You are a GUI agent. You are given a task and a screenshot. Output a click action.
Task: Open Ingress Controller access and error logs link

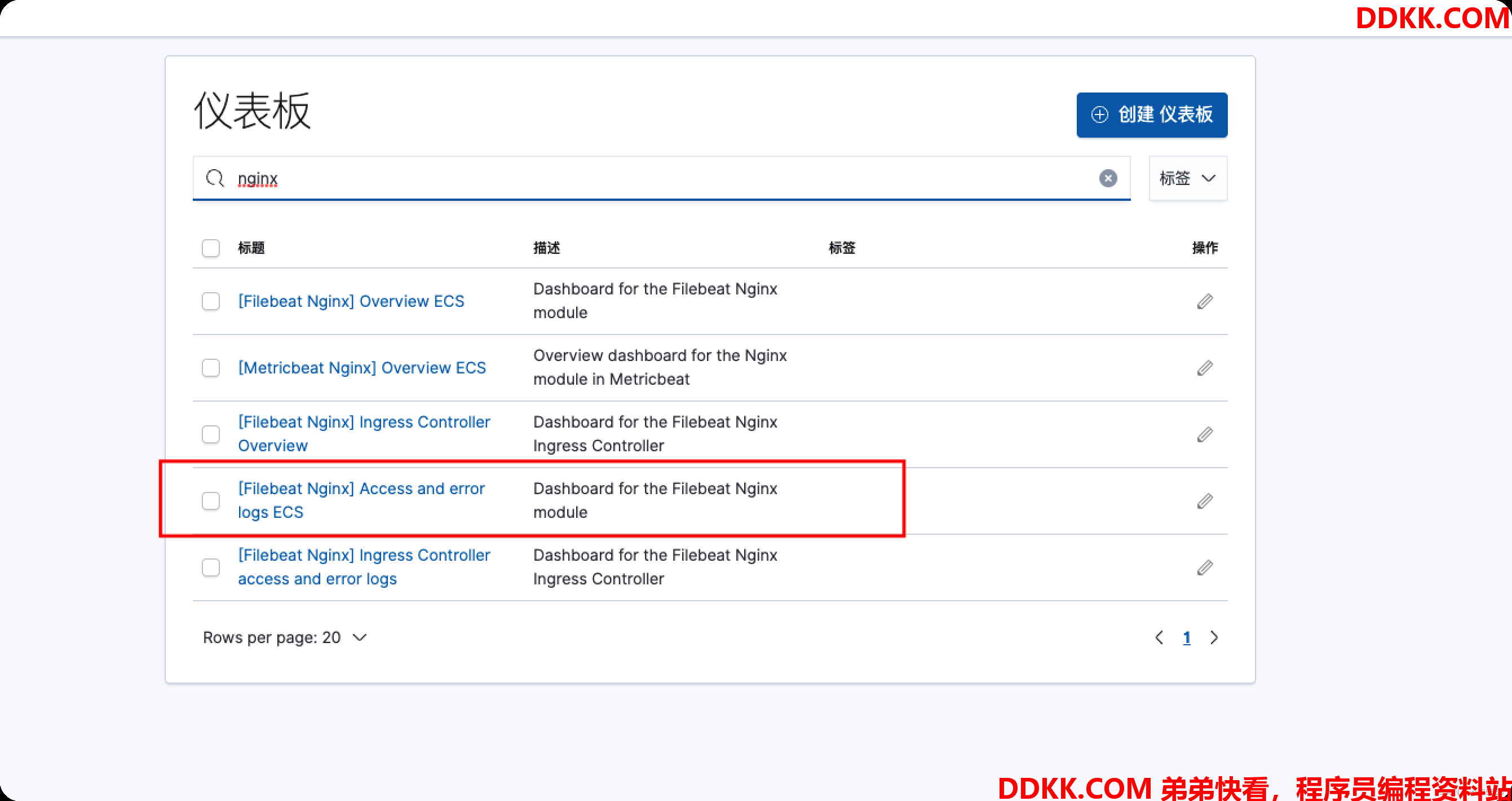click(x=364, y=567)
